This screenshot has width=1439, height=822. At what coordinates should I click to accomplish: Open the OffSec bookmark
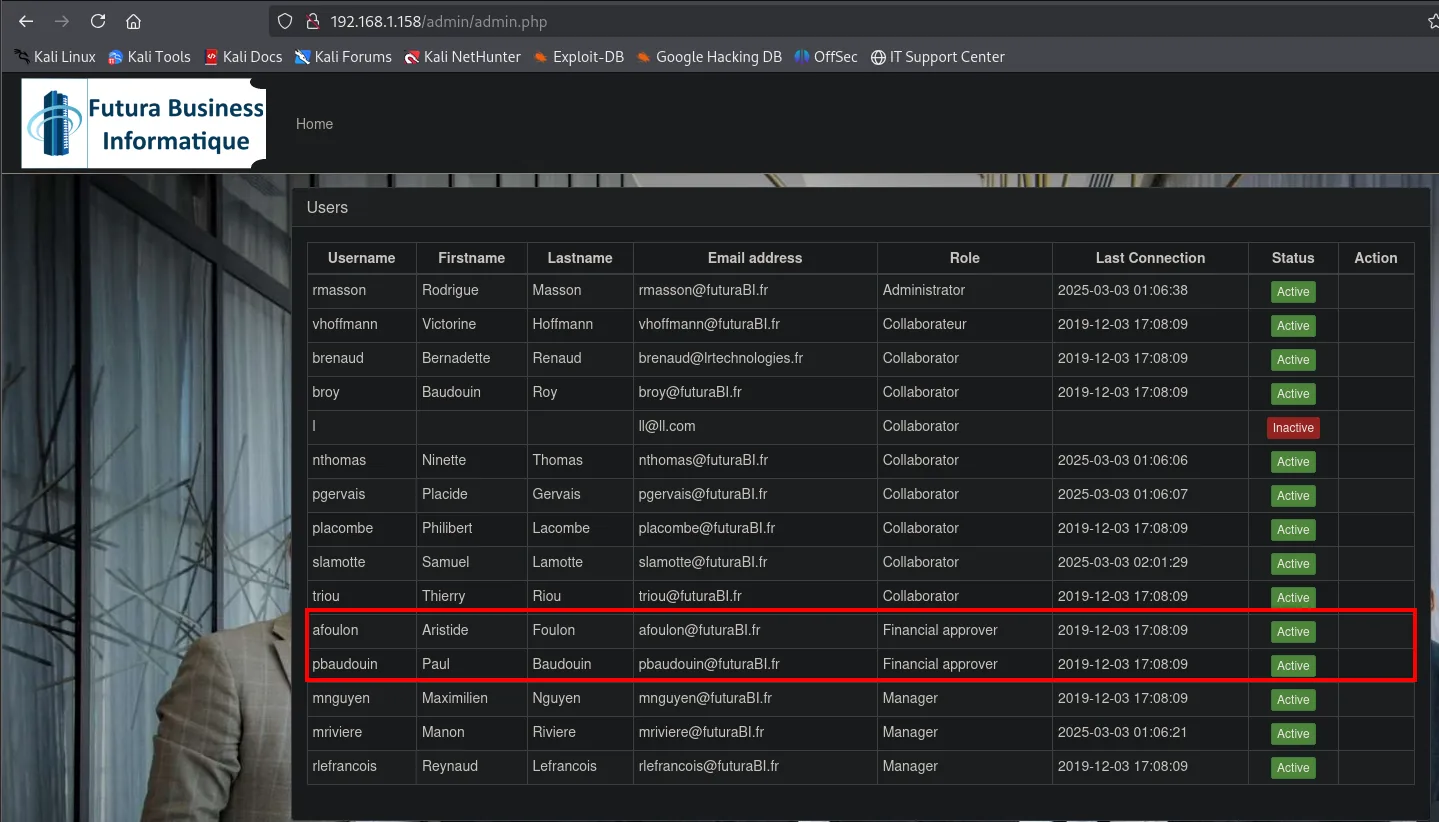[826, 57]
